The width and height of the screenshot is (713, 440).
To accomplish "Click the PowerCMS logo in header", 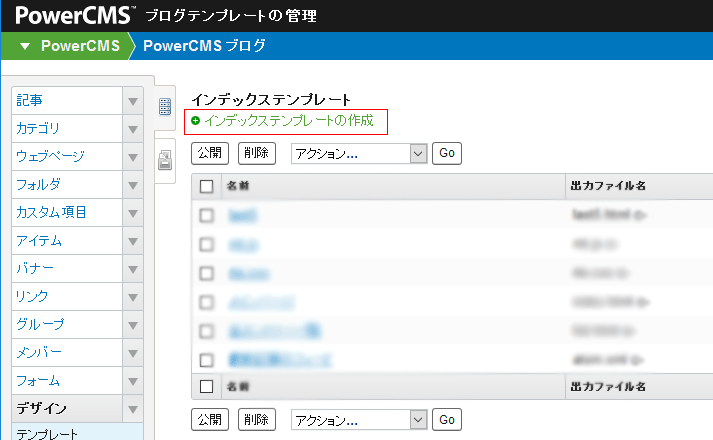I will (75, 15).
